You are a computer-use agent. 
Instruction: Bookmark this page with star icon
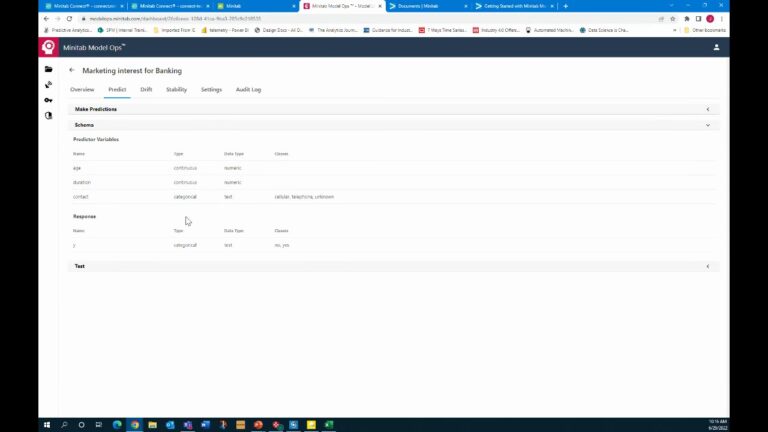coord(672,19)
